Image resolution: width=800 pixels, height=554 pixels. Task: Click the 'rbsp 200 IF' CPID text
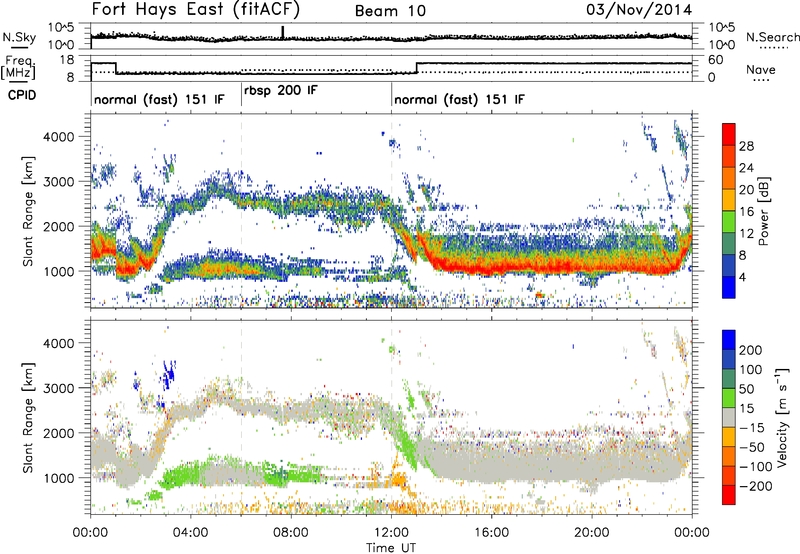tap(281, 91)
